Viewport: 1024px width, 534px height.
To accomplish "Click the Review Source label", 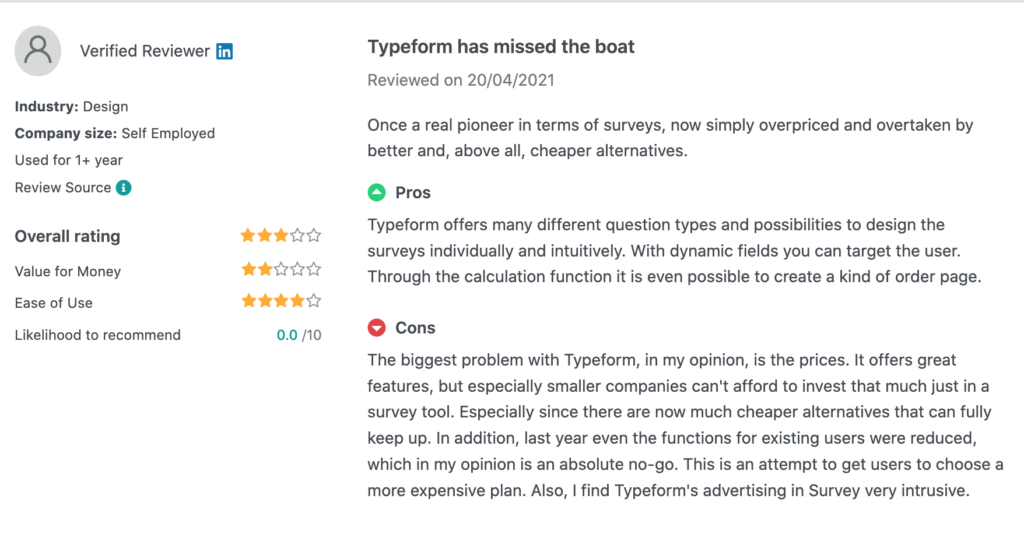I will pos(63,188).
